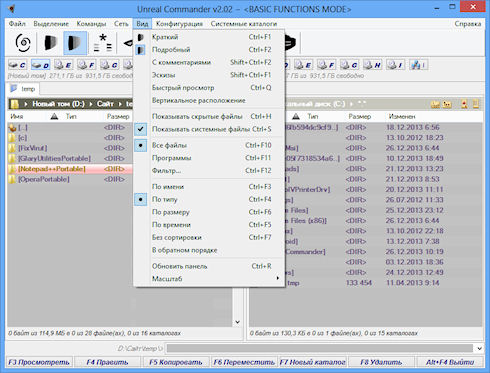Click breadcrumb arrow before Сайт
This screenshot has height=373, width=490.
point(90,104)
